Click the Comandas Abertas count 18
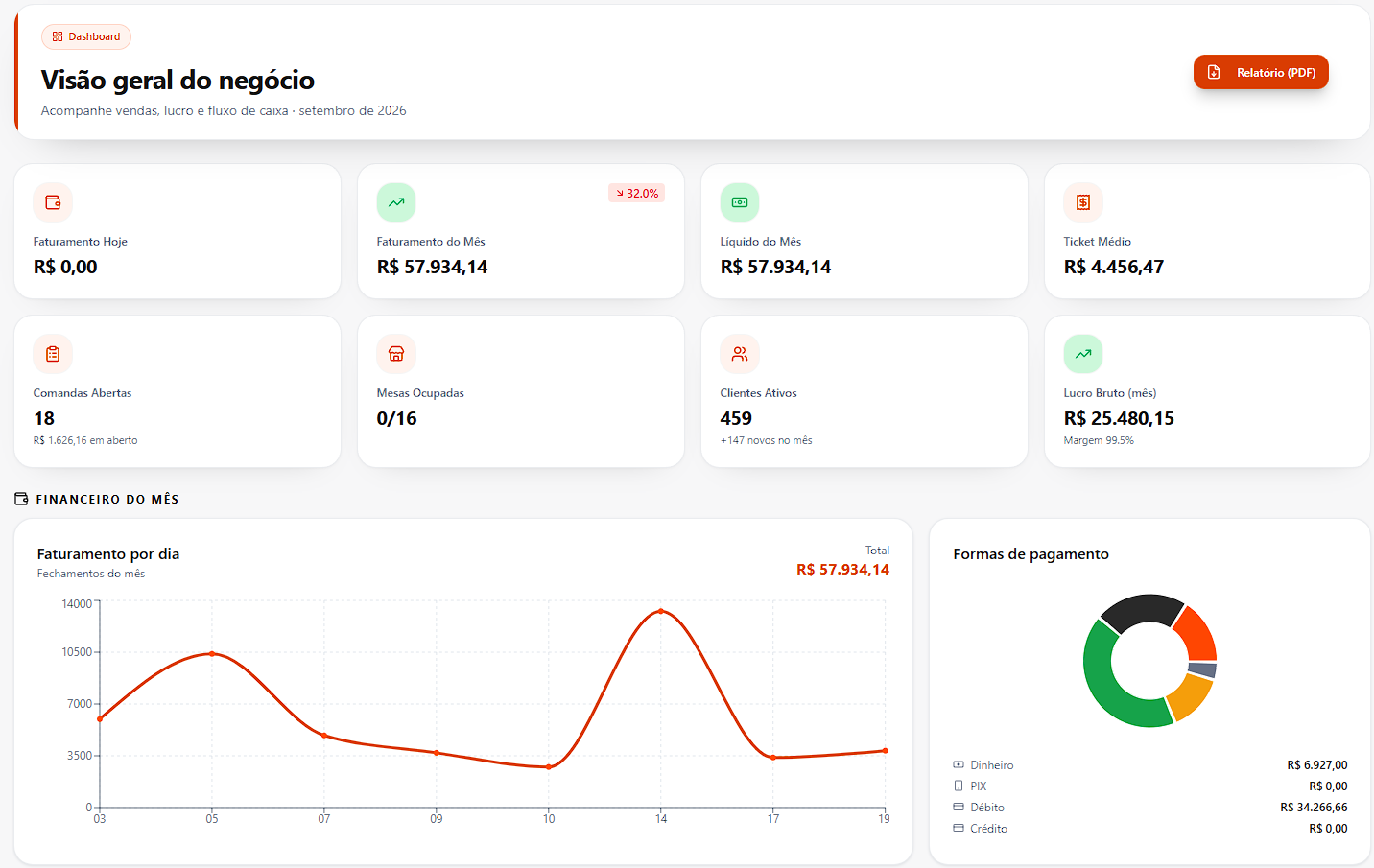The width and height of the screenshot is (1374, 868). (44, 418)
